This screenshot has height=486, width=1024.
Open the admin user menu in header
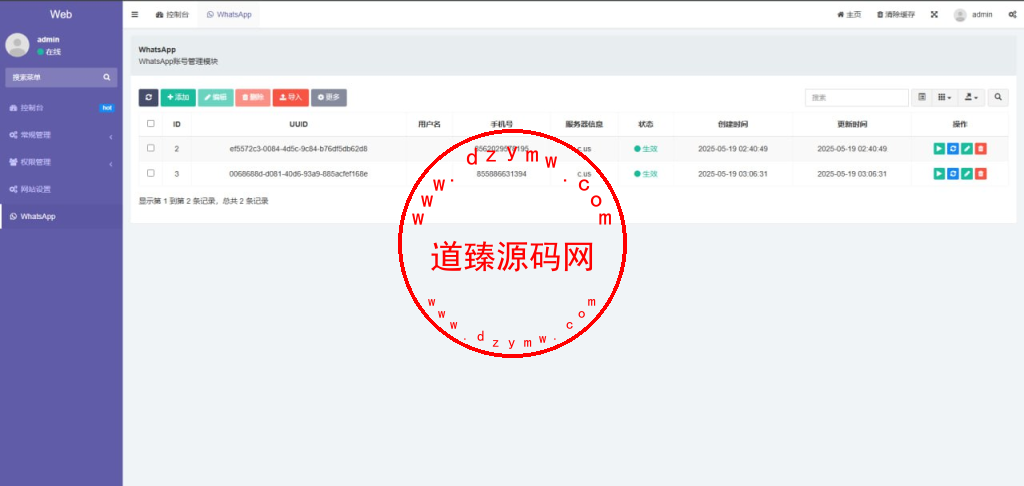973,14
